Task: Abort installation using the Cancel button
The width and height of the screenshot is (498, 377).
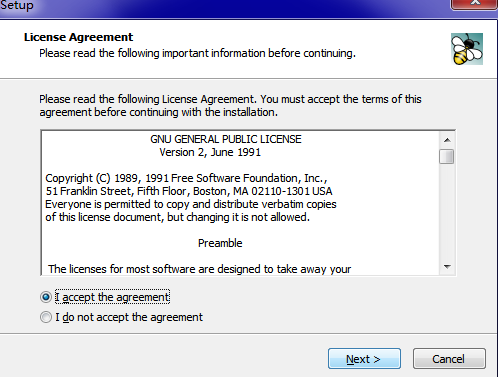Action: (x=449, y=359)
